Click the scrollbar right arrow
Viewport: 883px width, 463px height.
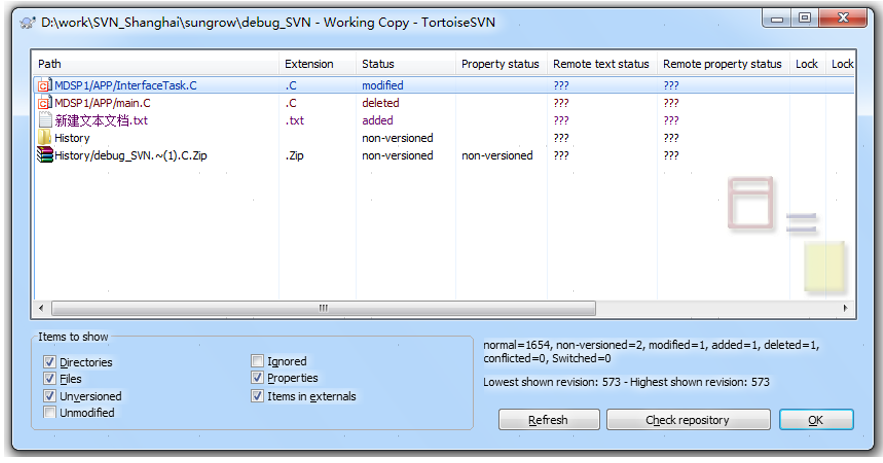tap(845, 308)
